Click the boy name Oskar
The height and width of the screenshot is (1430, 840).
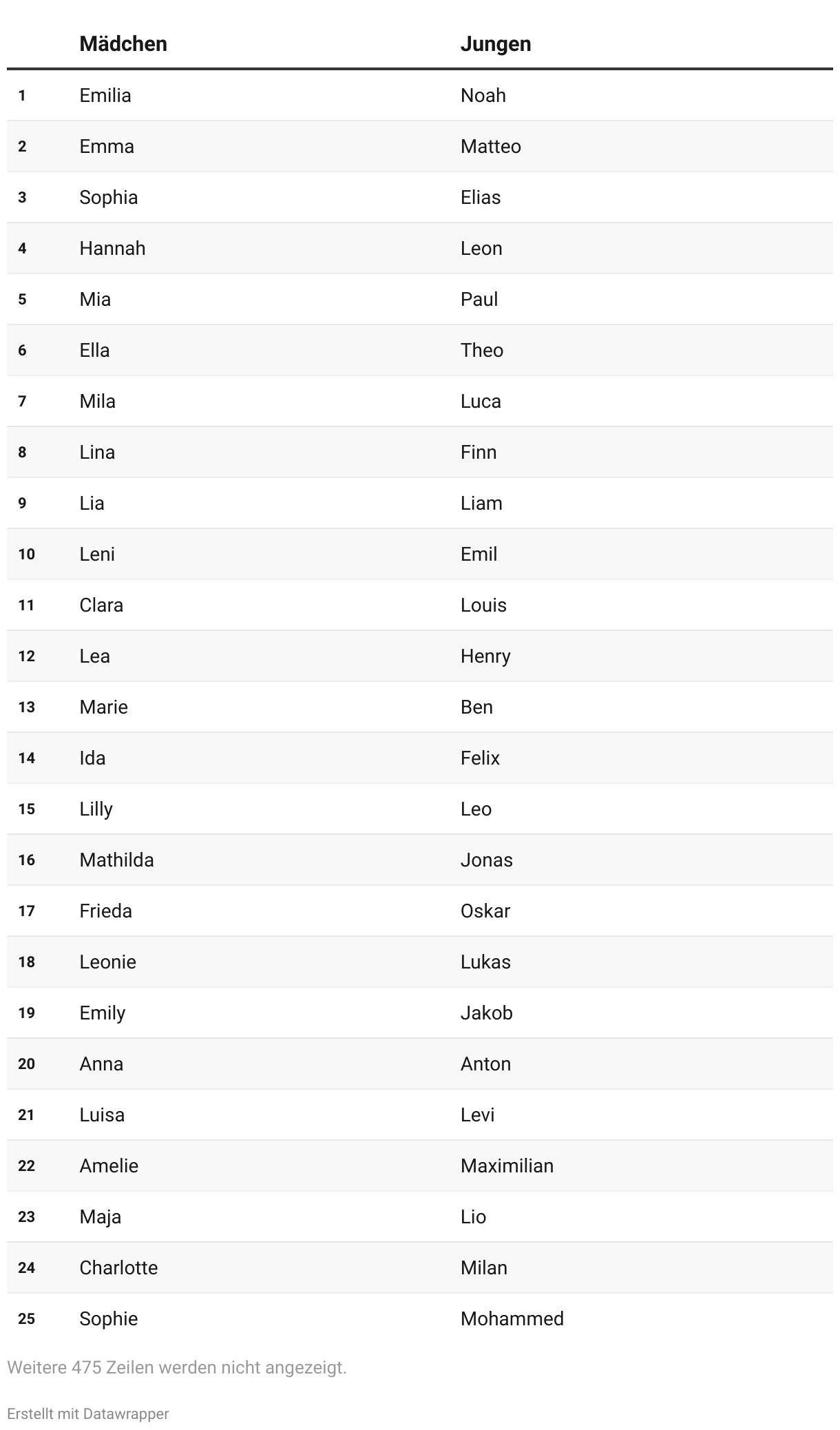[x=485, y=911]
